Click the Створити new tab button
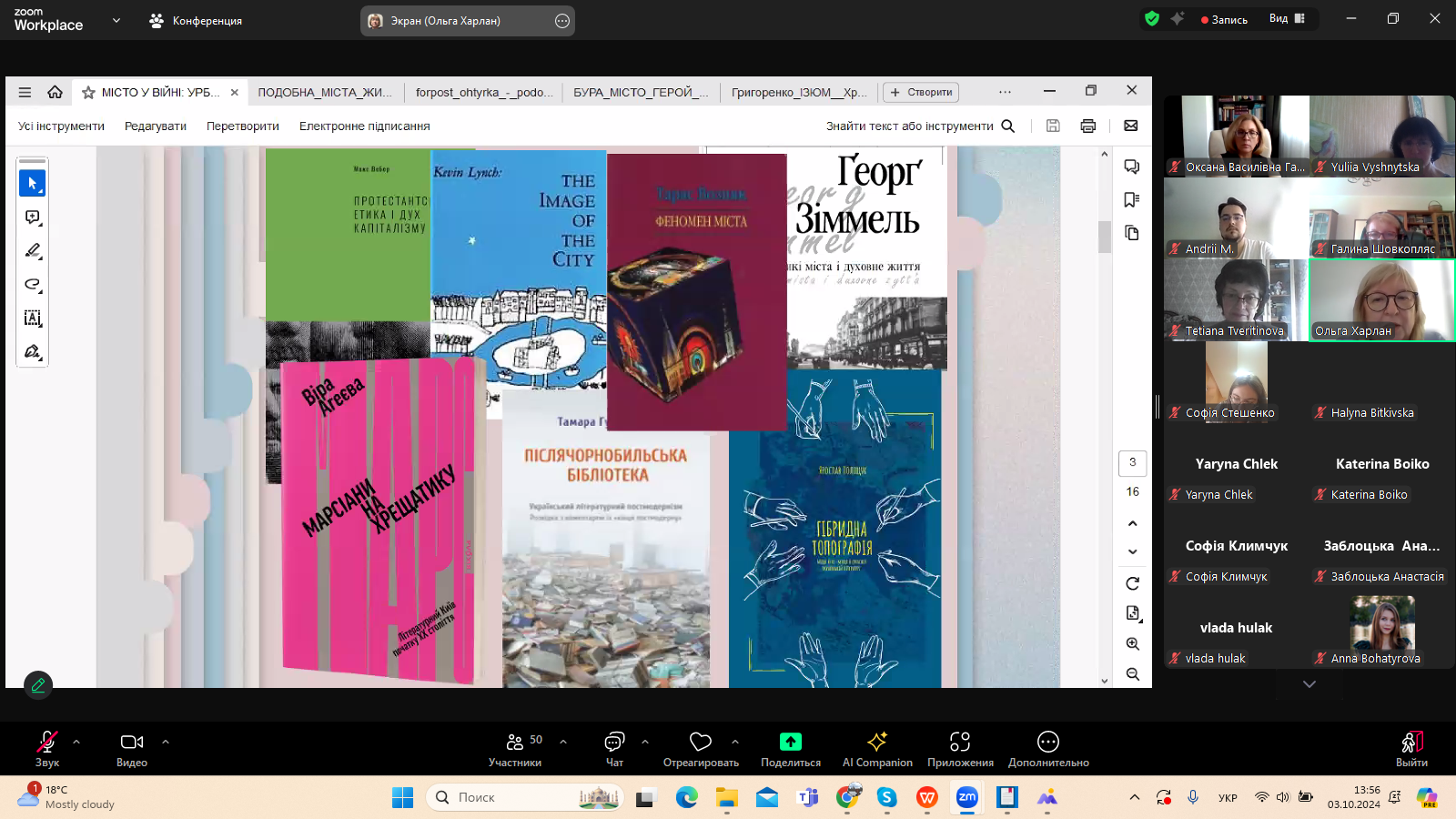Viewport: 1456px width, 819px height. coord(921,92)
